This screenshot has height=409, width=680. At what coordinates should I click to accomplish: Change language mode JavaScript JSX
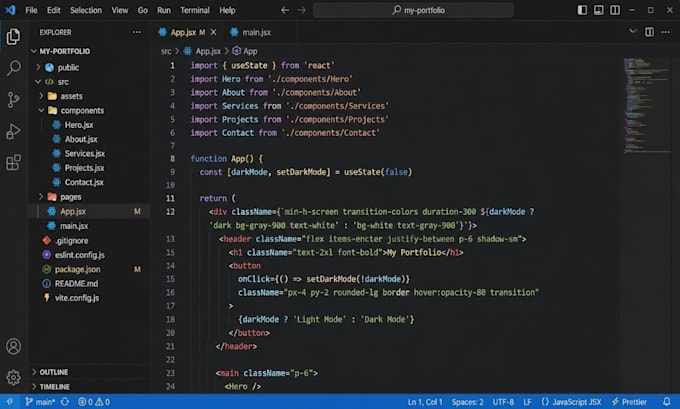click(571, 402)
